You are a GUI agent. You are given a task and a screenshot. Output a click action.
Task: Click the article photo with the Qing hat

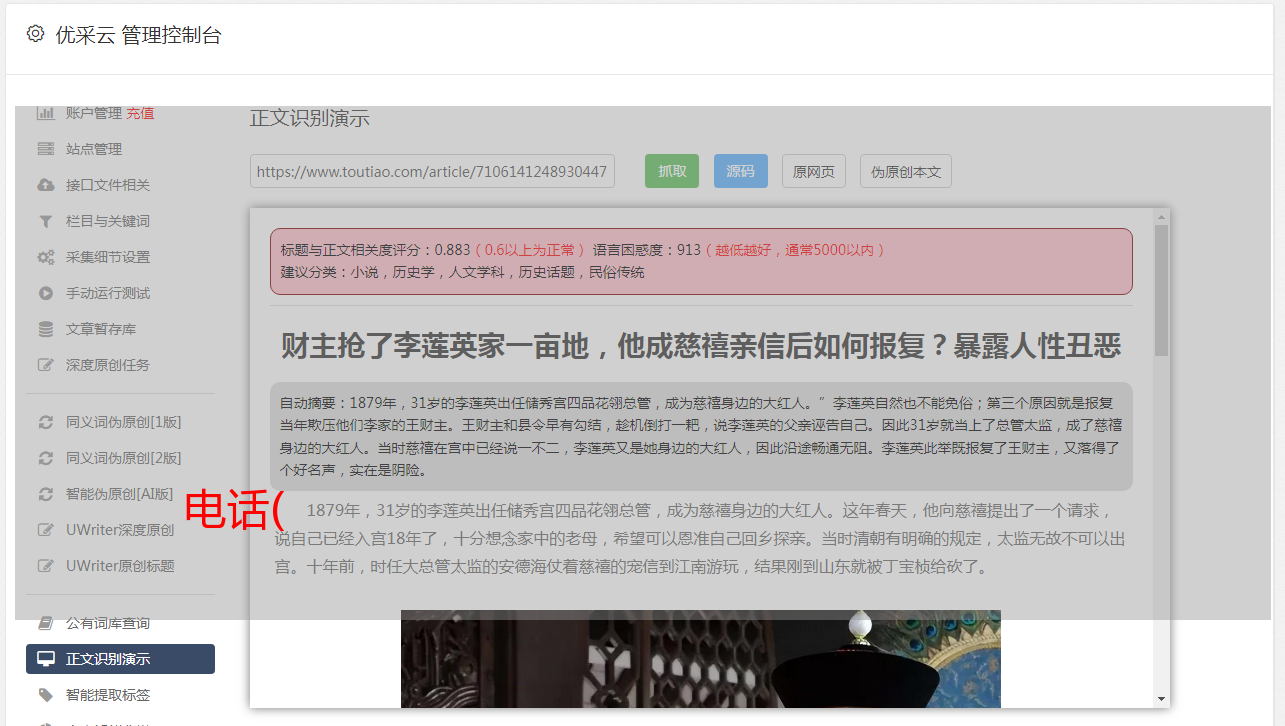point(701,659)
